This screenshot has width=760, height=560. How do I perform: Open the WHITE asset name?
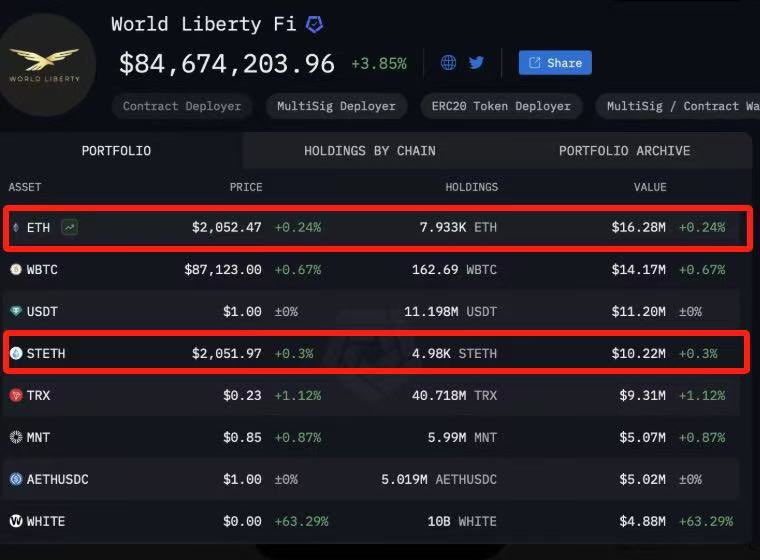click(46, 521)
